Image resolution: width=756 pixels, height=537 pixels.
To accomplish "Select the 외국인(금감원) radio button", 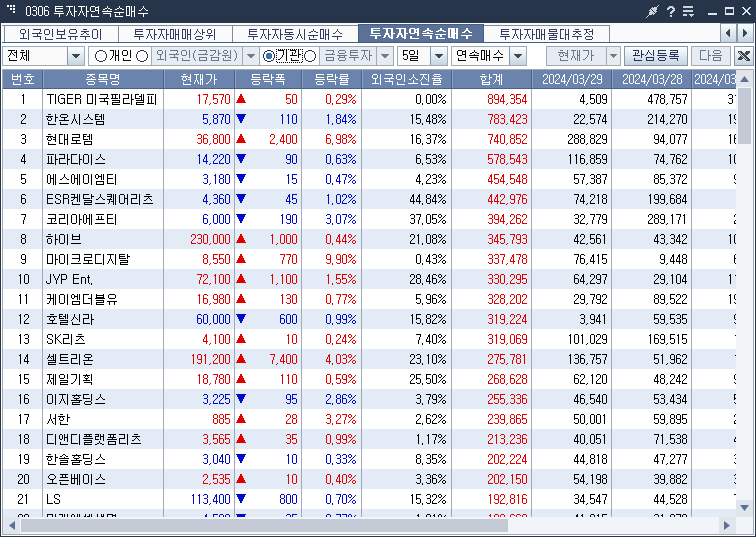I will [142, 56].
